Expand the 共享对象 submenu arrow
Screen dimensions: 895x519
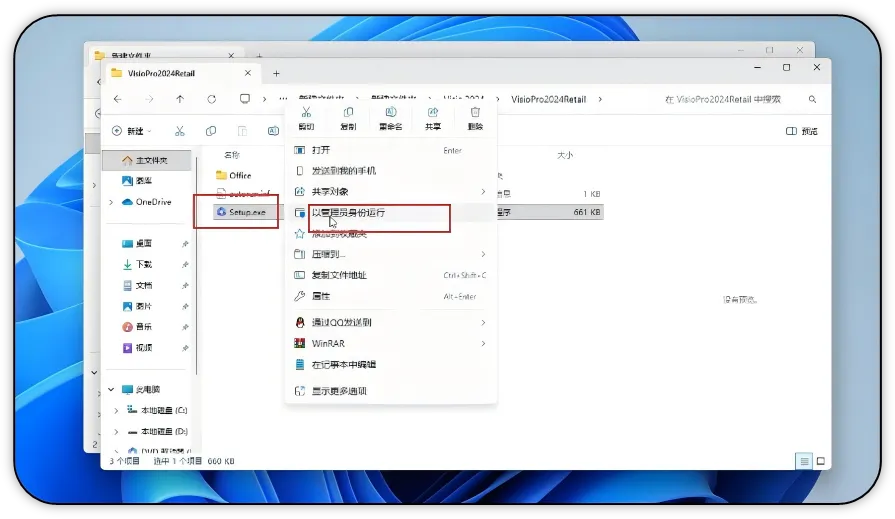tap(483, 192)
